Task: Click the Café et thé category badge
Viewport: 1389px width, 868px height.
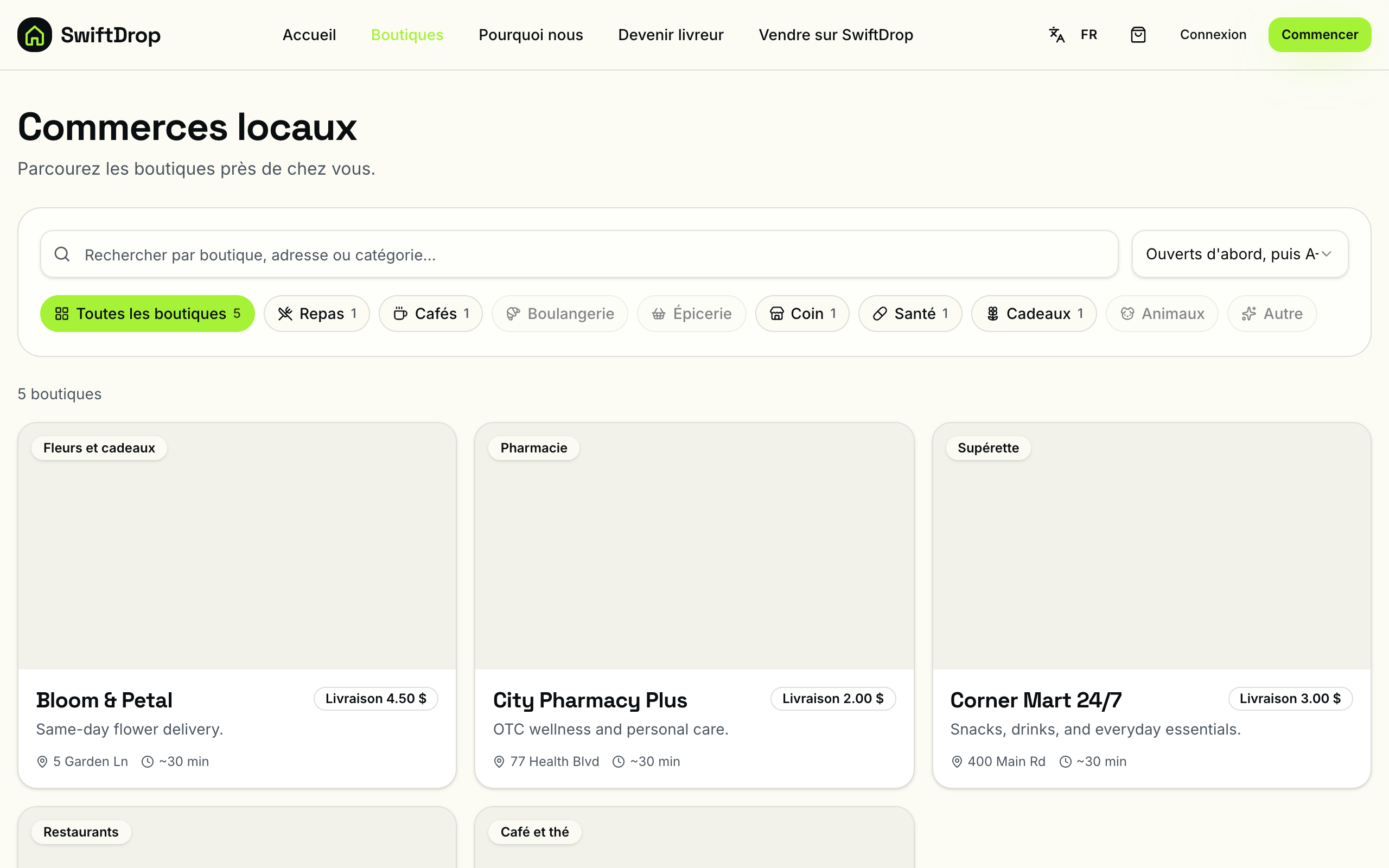Action: click(534, 832)
